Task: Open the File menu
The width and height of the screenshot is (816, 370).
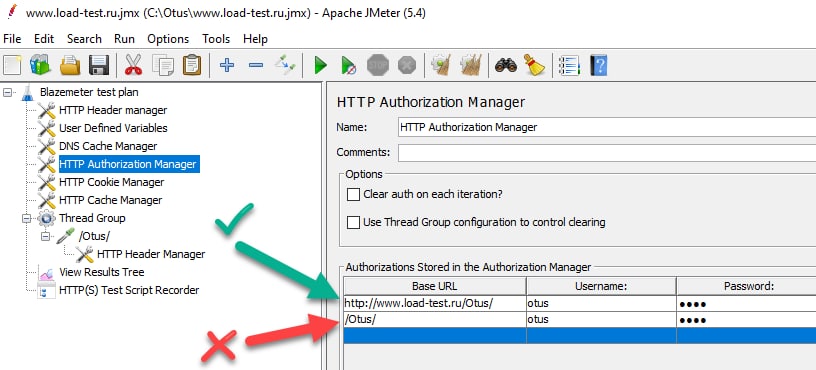Action: [12, 39]
